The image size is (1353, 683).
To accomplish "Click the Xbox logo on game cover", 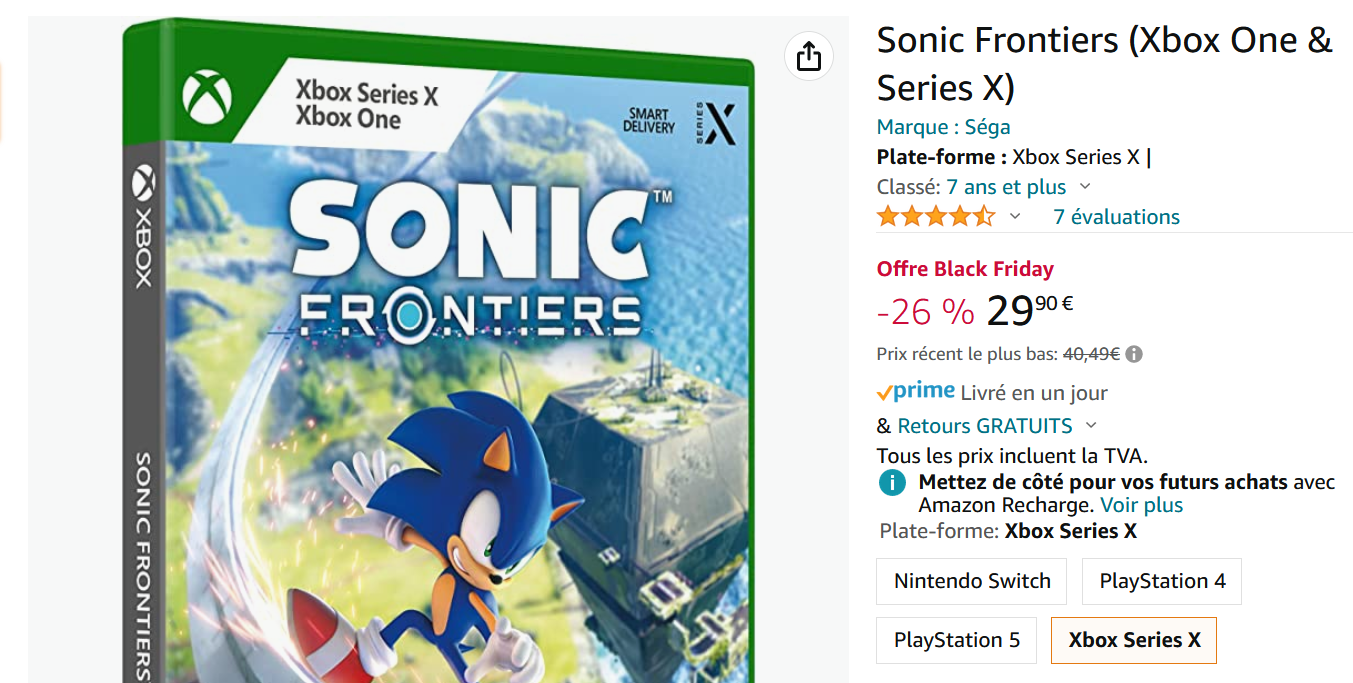I will point(207,98).
